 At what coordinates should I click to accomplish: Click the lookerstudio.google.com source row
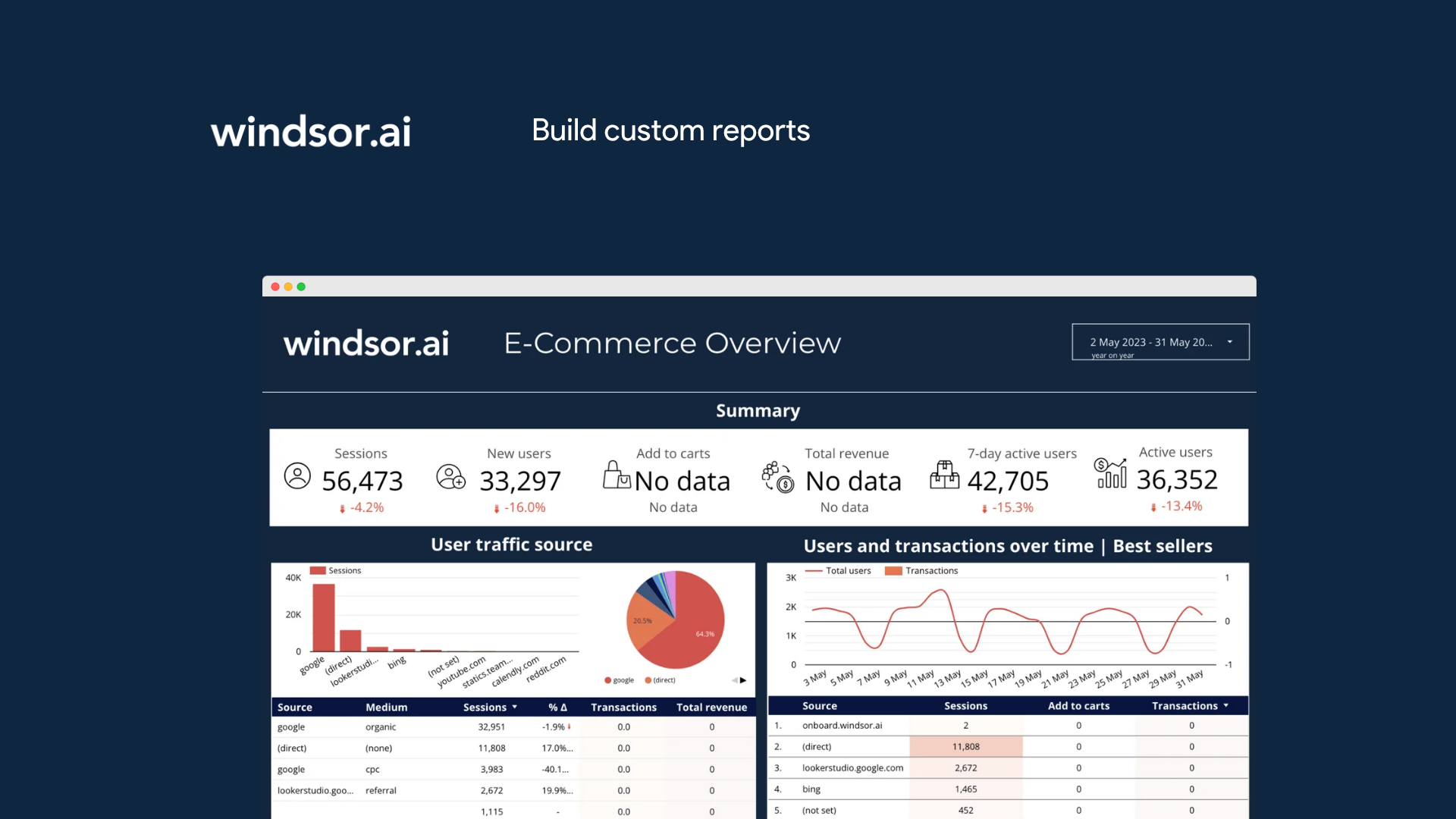point(852,768)
